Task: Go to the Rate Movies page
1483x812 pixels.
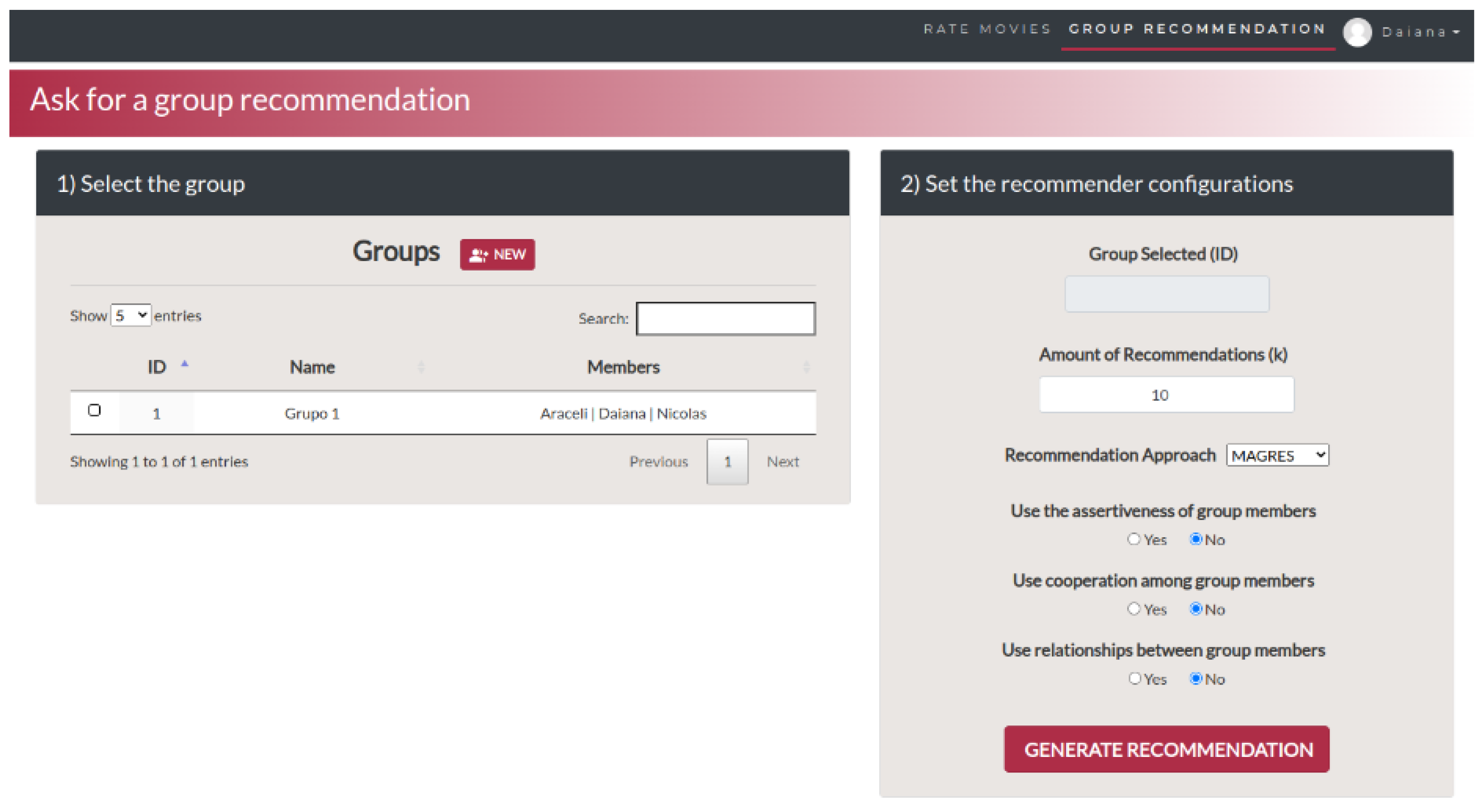Action: click(x=987, y=29)
